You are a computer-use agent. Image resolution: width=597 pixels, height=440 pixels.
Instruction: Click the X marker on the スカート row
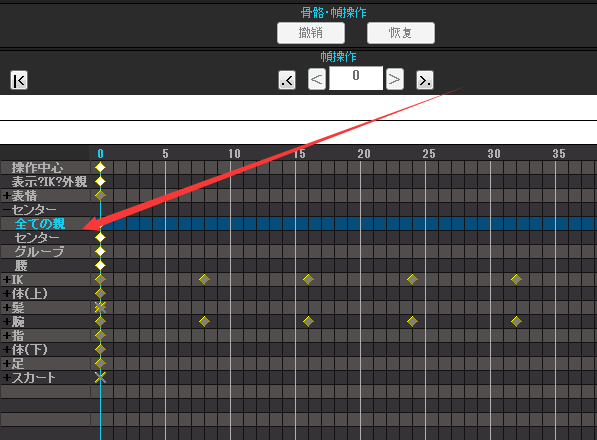coord(100,378)
